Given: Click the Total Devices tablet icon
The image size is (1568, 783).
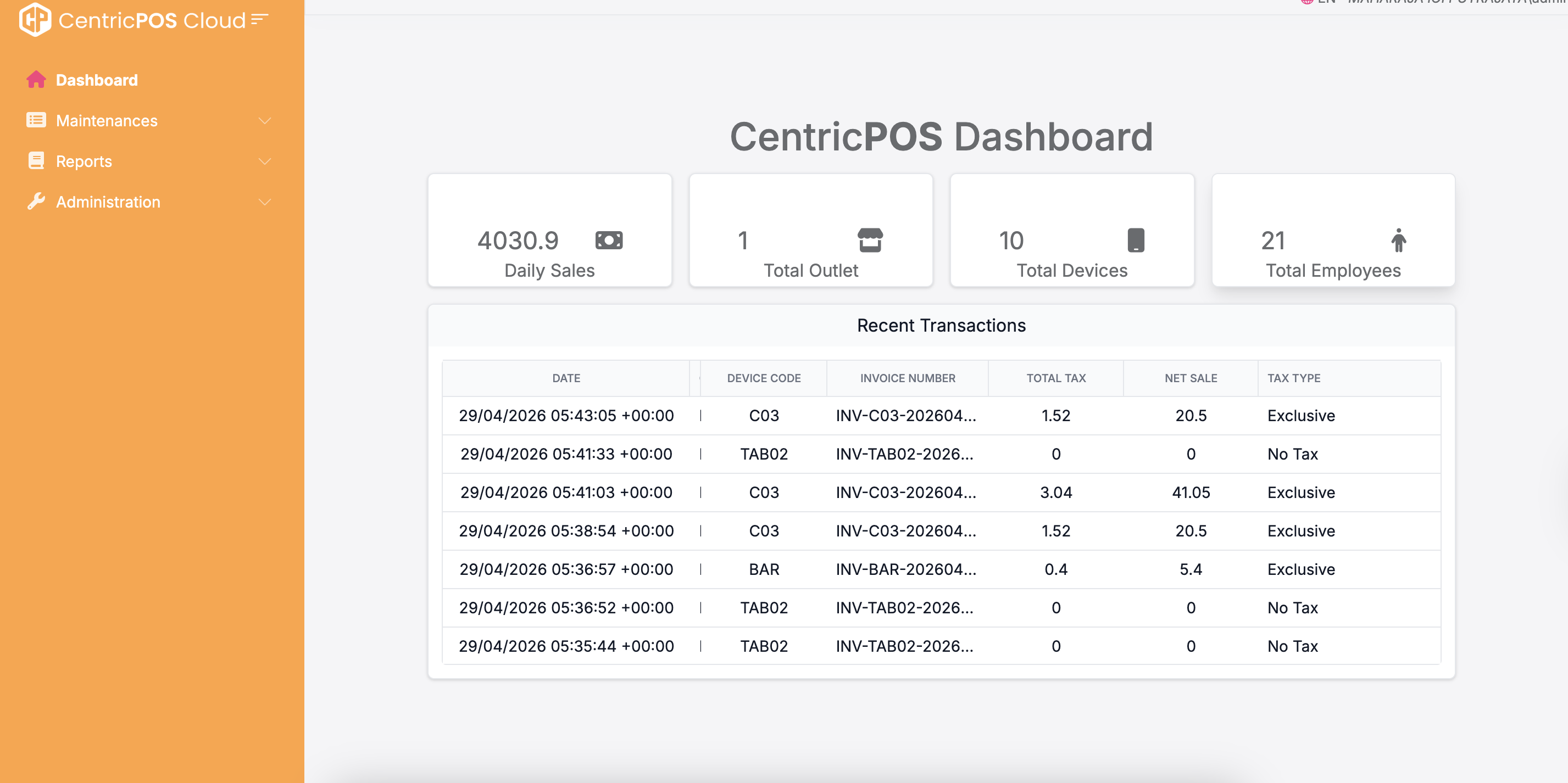Looking at the screenshot, I should pyautogui.click(x=1135, y=241).
